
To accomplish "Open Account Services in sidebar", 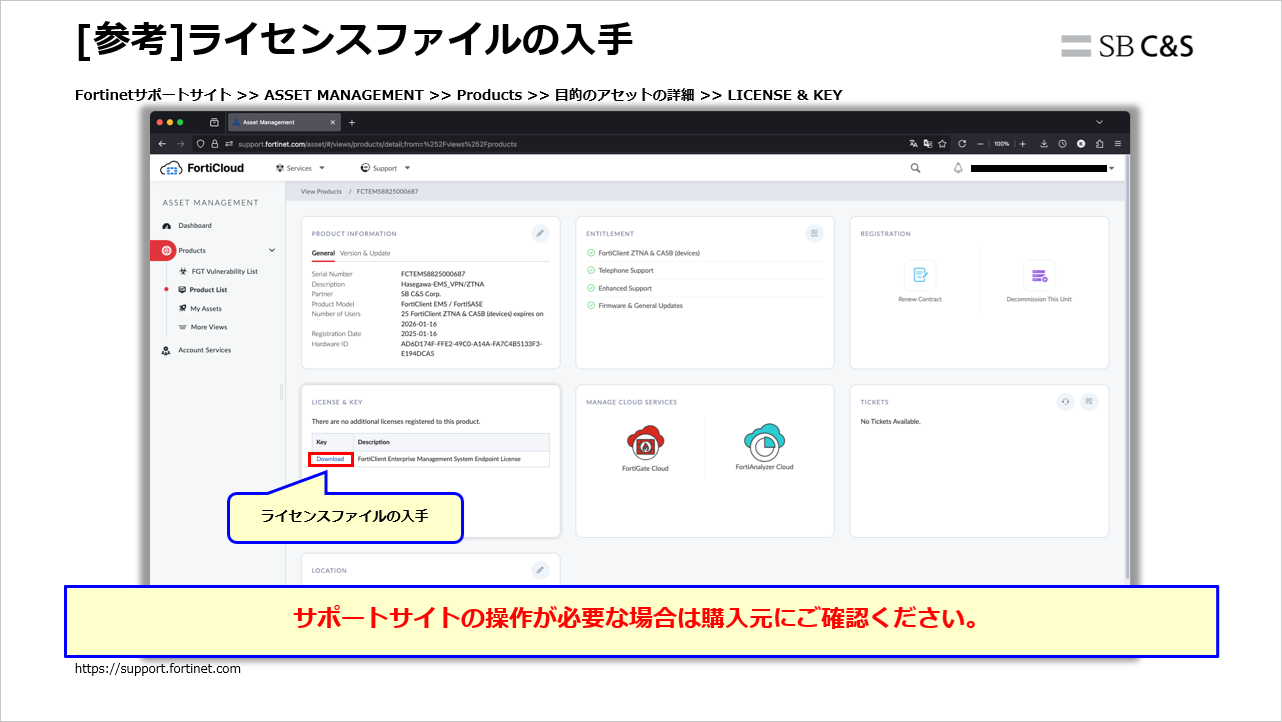I will pyautogui.click(x=196, y=350).
